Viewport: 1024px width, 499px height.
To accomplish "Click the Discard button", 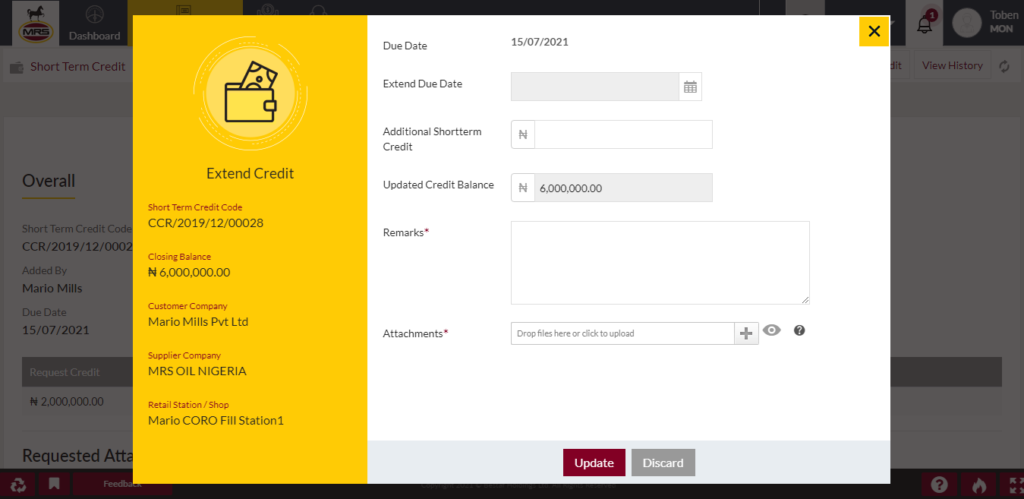I will tap(663, 462).
